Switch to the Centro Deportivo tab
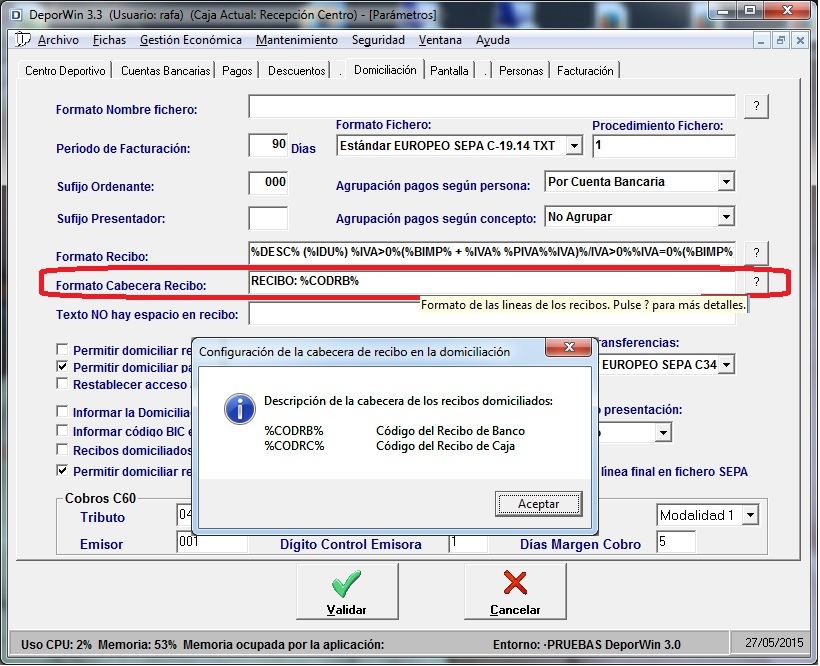 (65, 71)
